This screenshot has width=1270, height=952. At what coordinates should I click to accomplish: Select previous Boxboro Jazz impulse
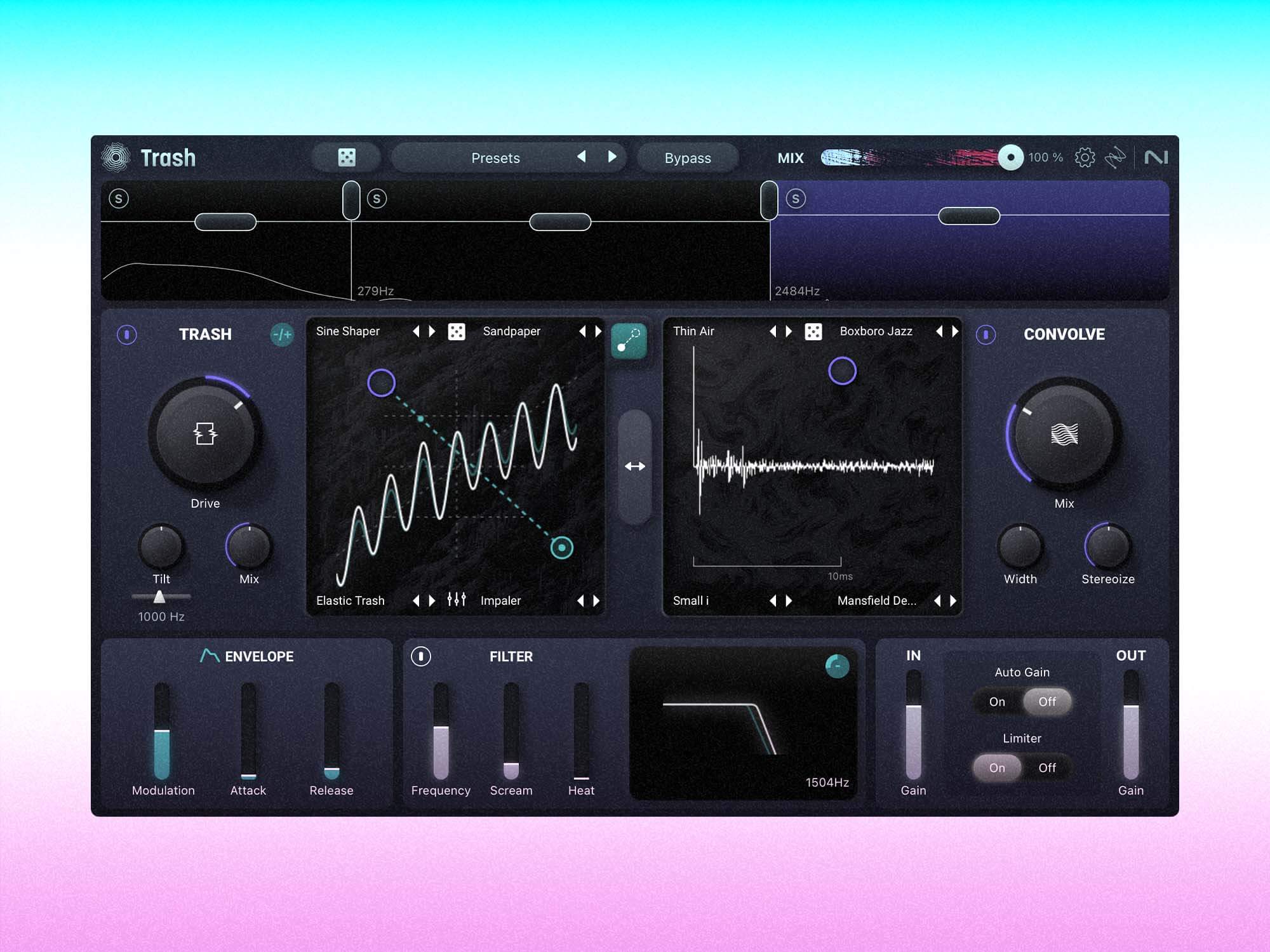[939, 331]
